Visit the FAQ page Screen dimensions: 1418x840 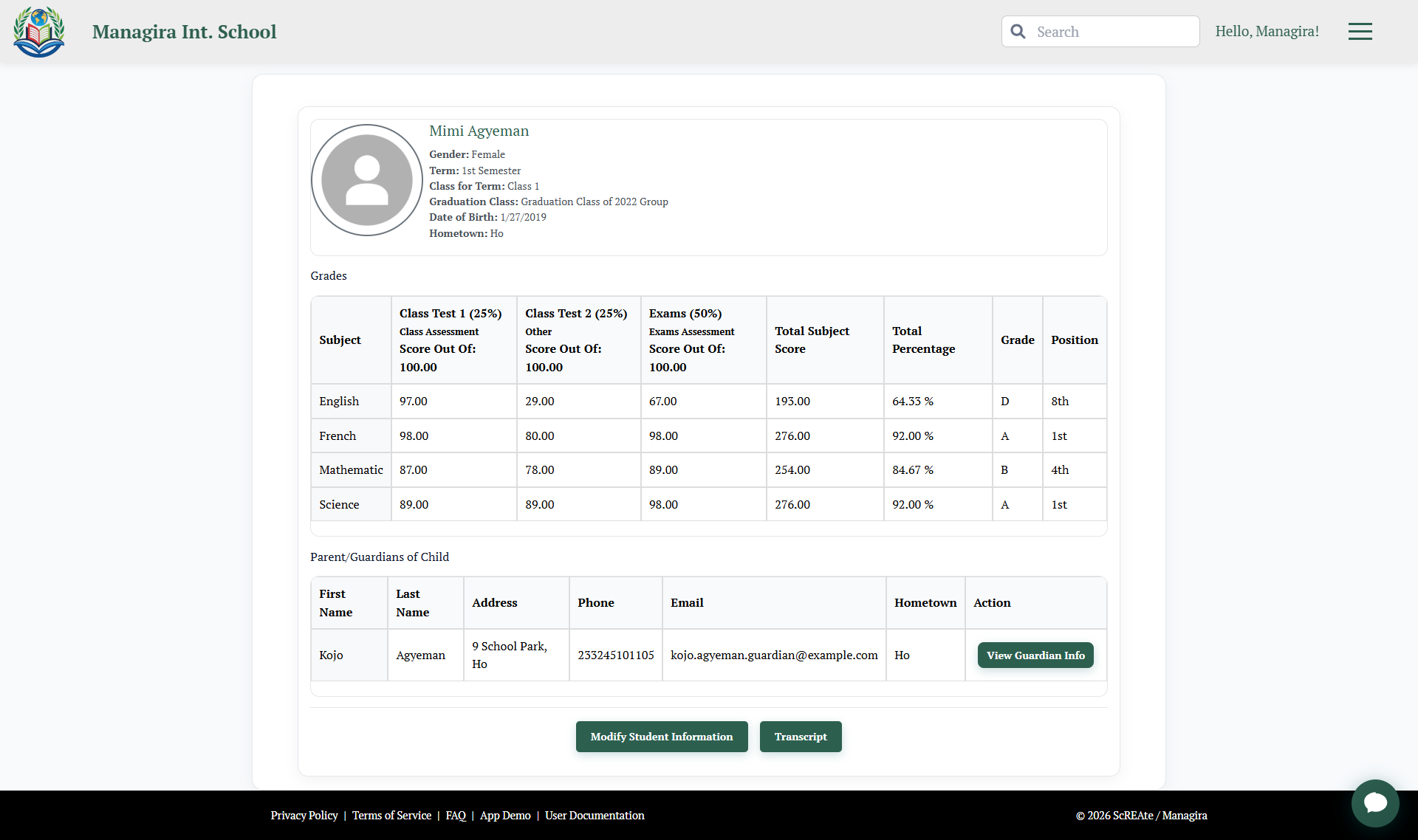pos(455,816)
